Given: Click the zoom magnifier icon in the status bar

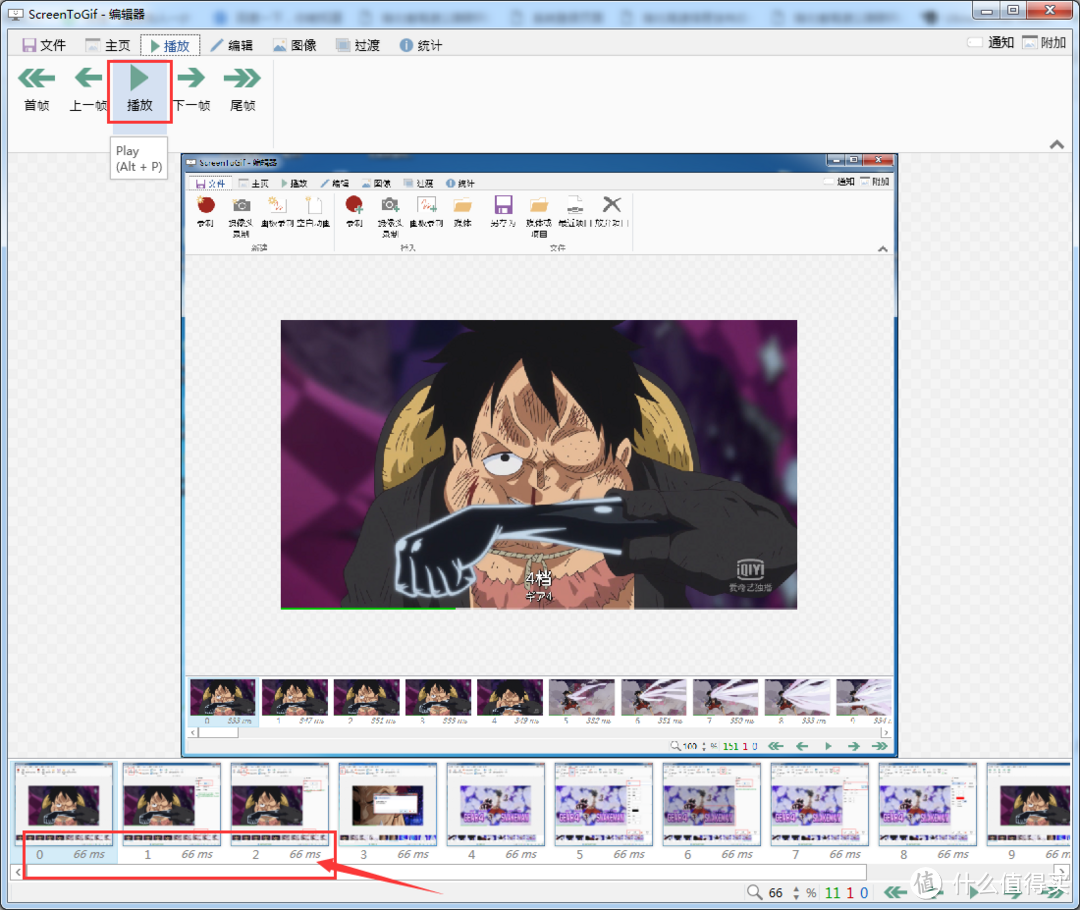Looking at the screenshot, I should [x=754, y=892].
